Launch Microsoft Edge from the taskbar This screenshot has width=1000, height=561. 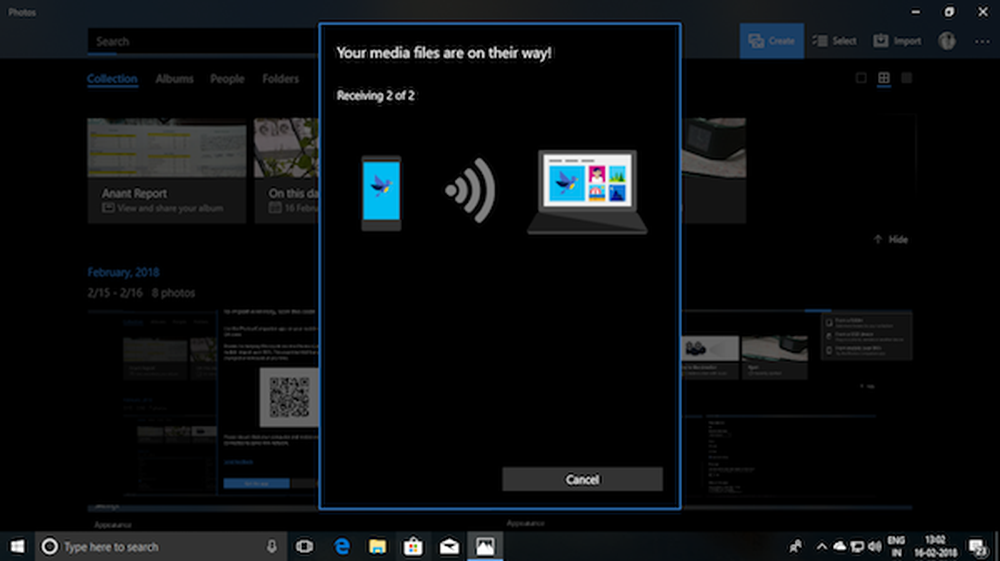342,546
